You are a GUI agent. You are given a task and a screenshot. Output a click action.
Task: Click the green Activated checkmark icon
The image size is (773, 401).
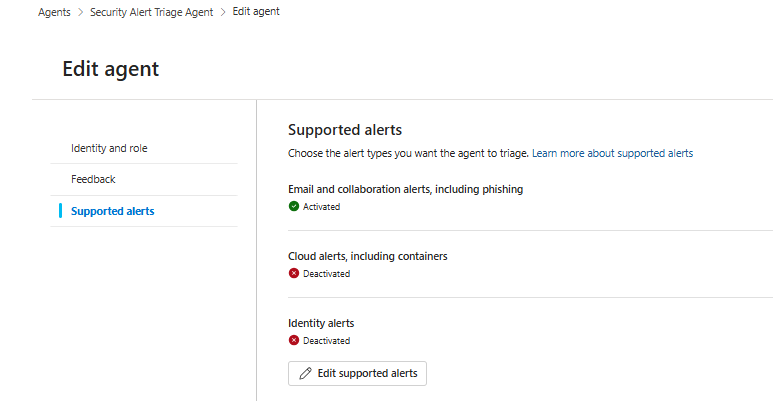click(x=294, y=206)
